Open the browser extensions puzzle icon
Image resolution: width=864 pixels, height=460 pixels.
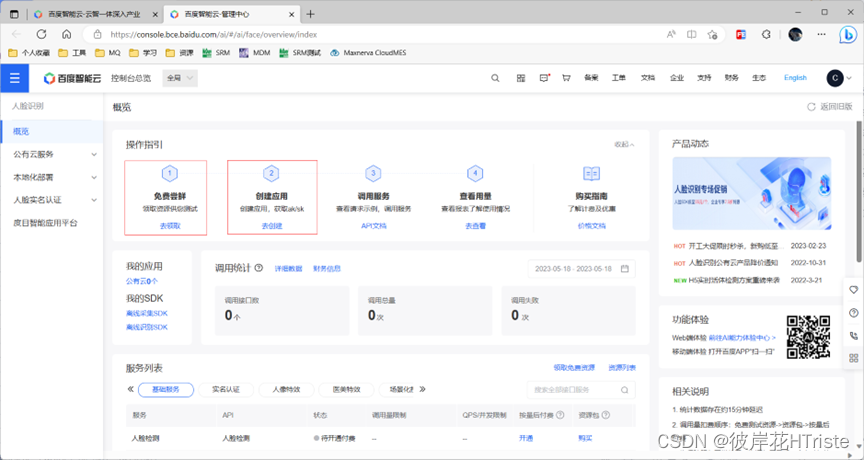pyautogui.click(x=766, y=34)
